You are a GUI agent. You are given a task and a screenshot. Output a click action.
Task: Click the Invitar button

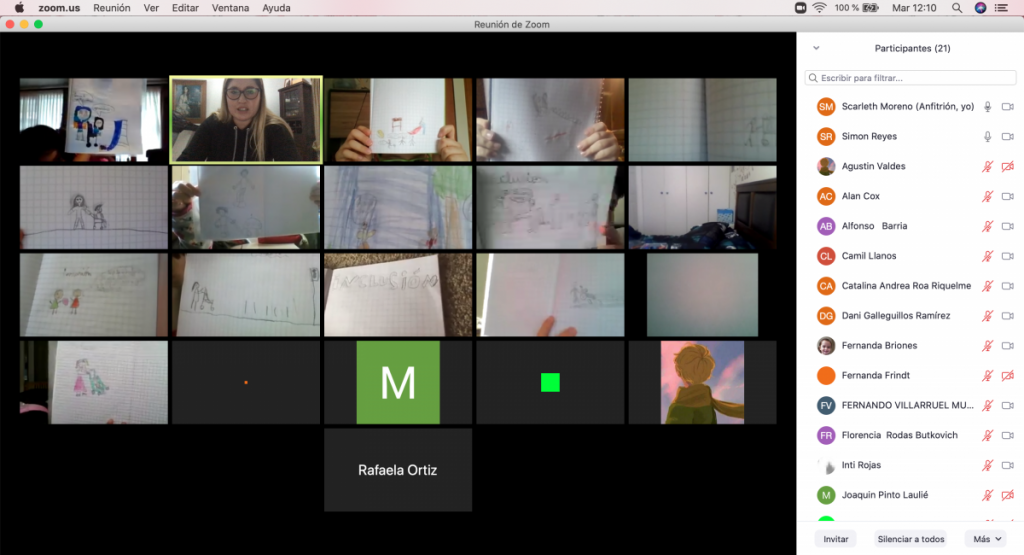click(x=836, y=539)
